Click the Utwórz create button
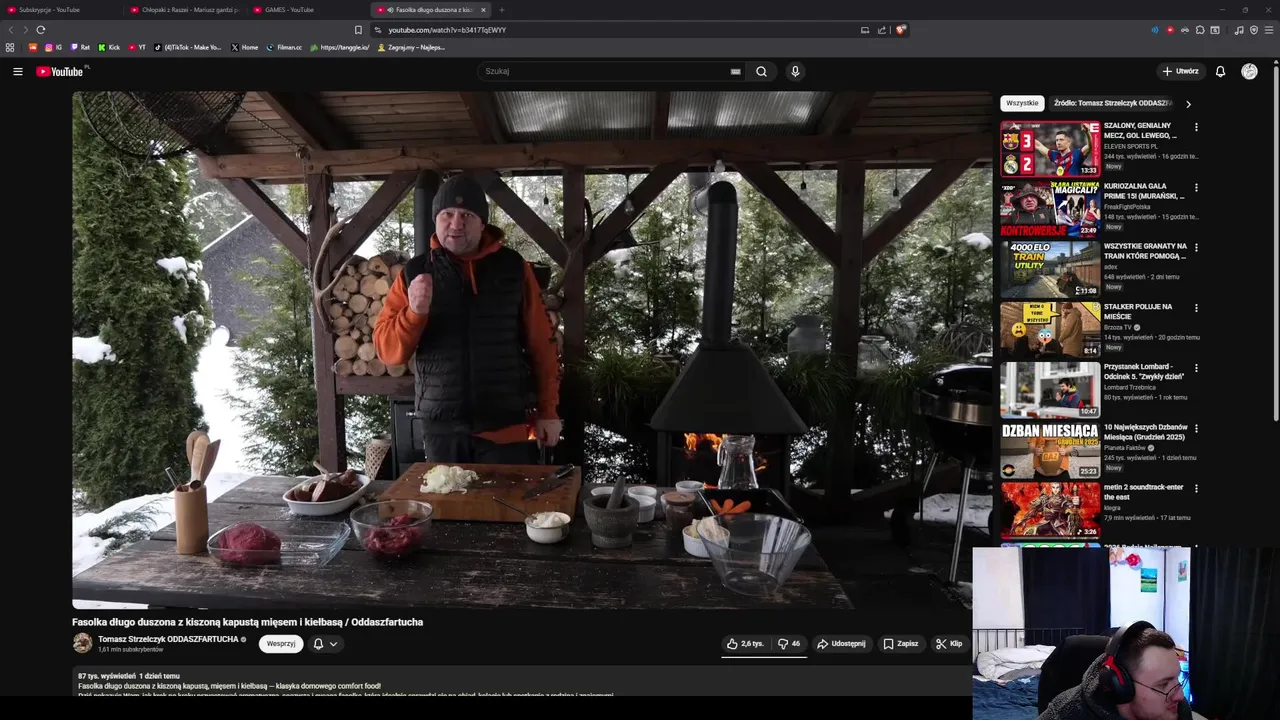 point(1180,71)
